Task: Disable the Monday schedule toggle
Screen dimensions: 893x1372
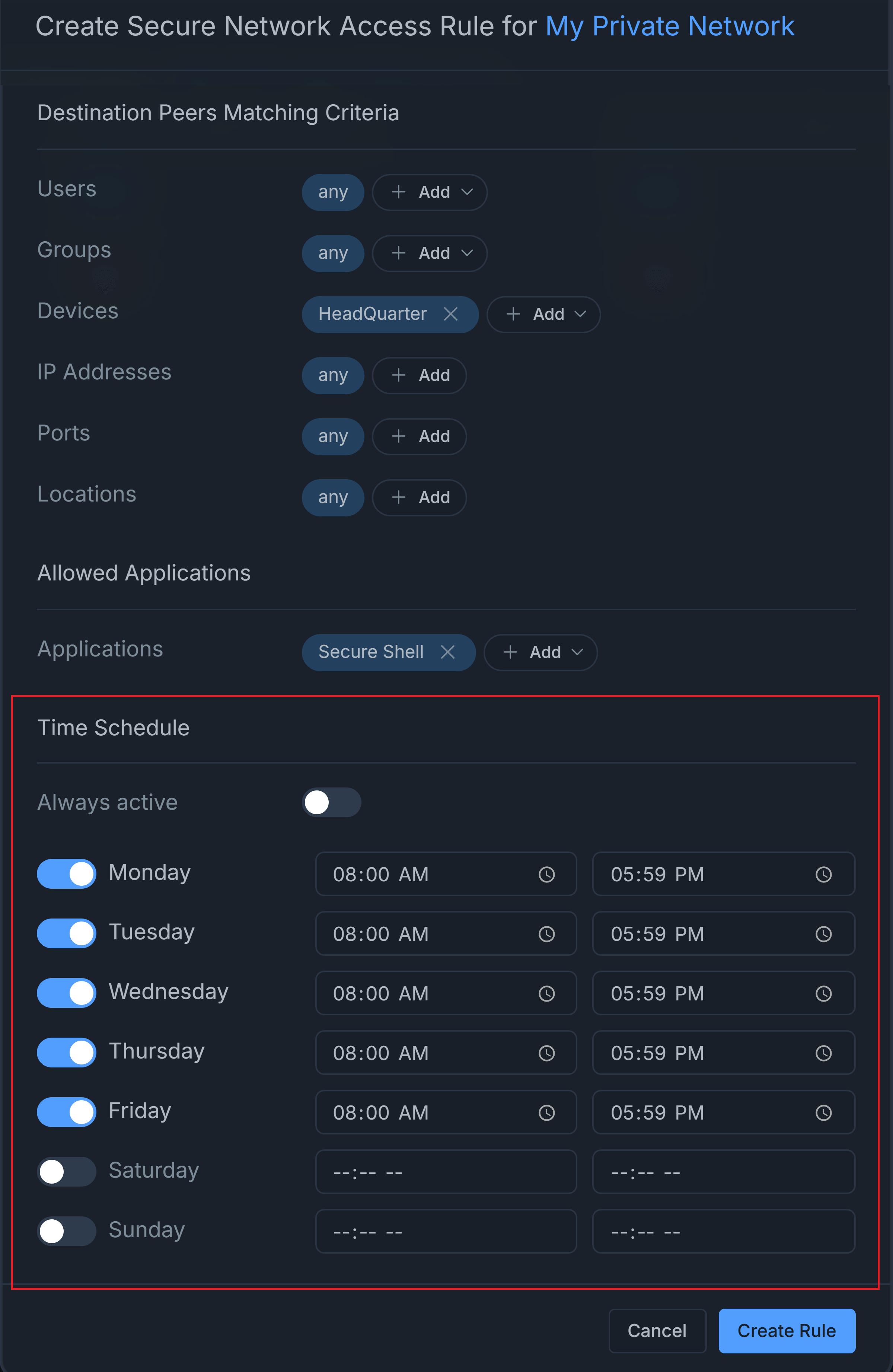Action: (x=66, y=874)
